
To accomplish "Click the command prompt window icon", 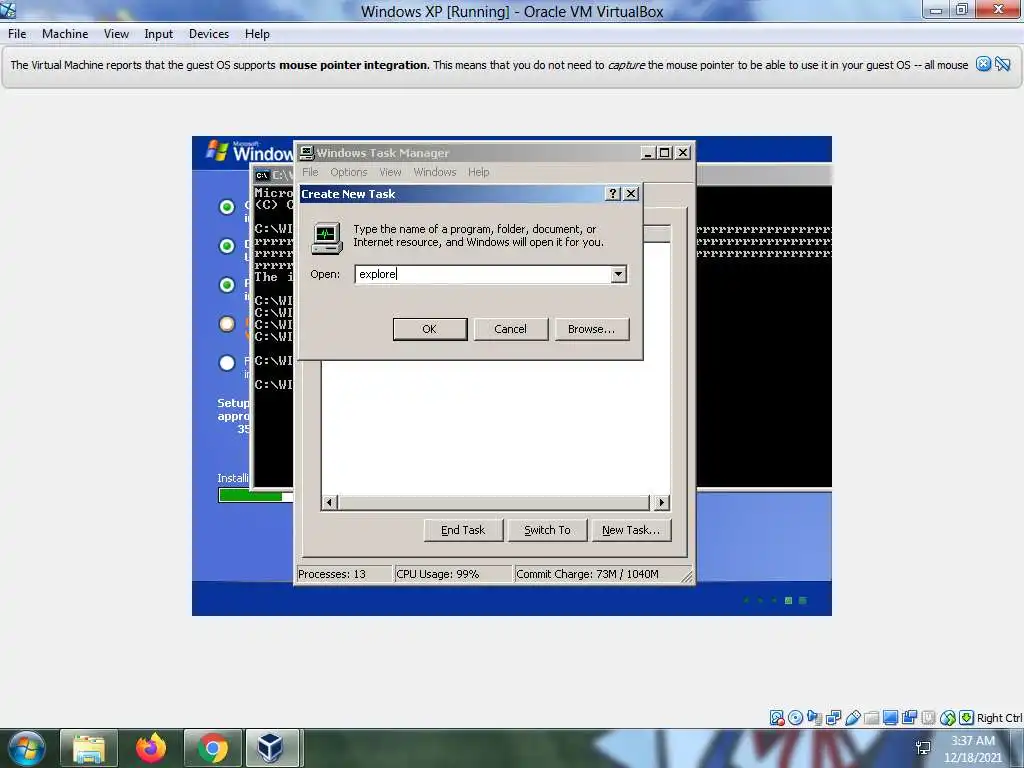I will (262, 175).
